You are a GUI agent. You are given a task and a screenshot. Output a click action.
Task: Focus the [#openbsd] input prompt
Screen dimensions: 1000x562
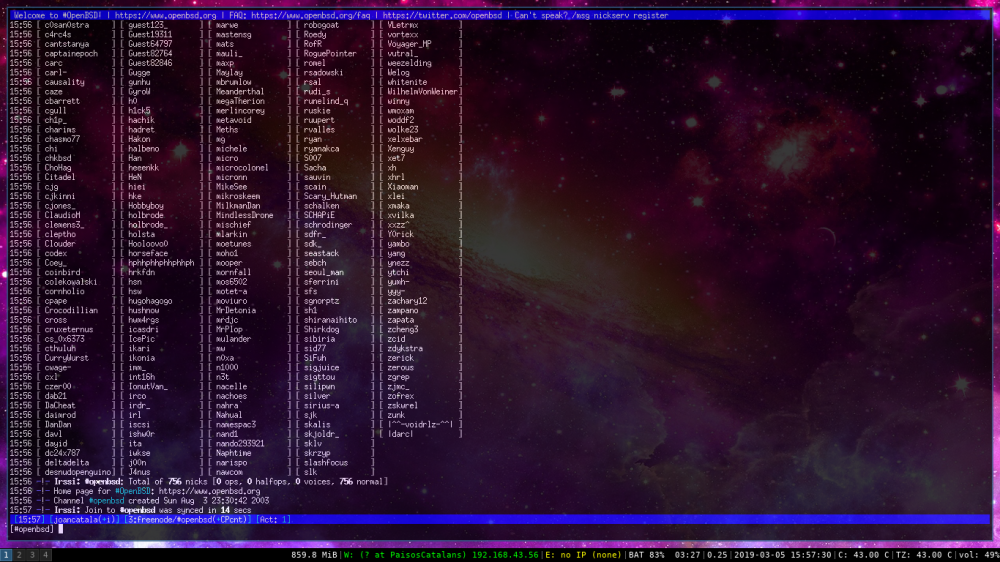click(32, 529)
